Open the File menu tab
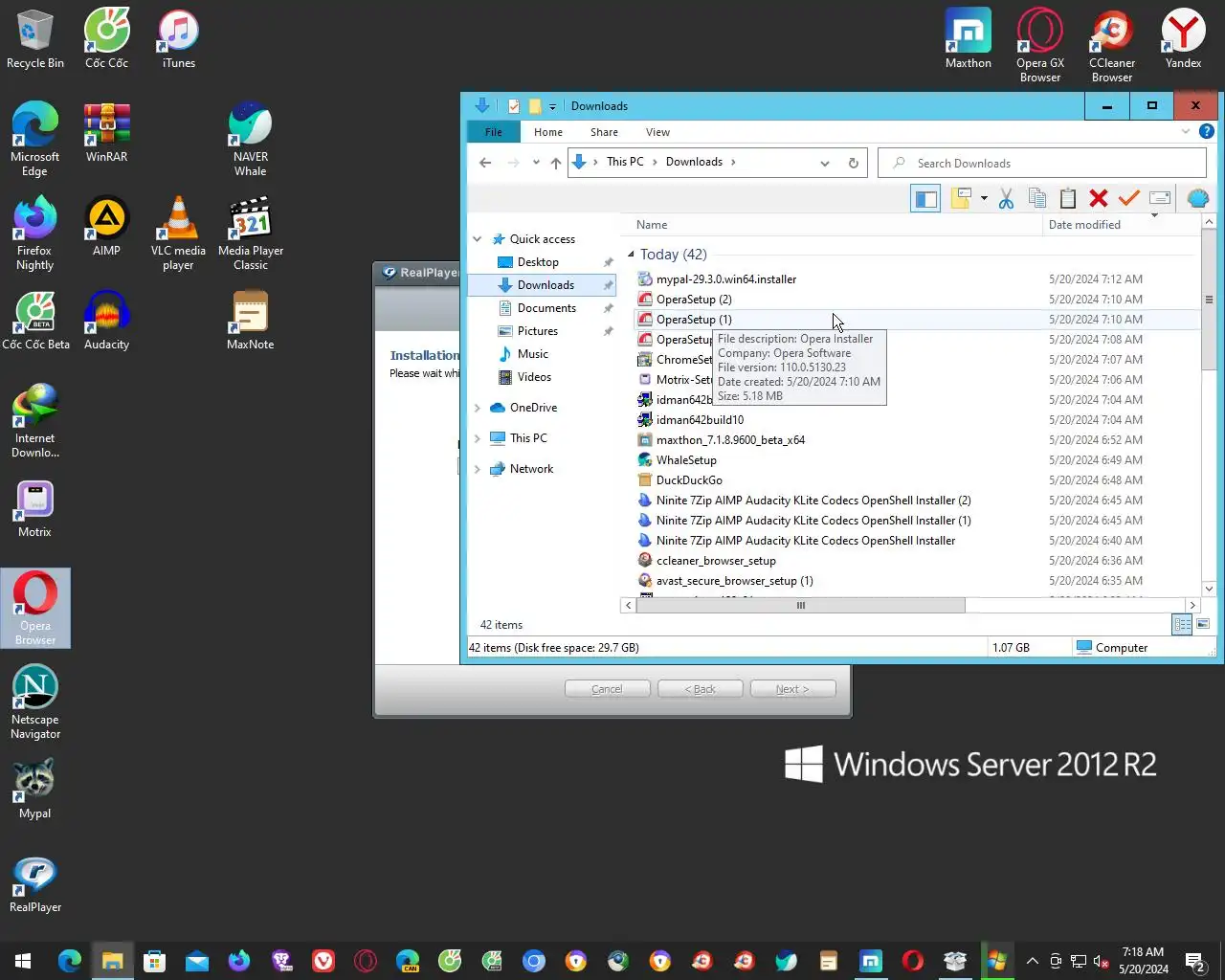 [x=494, y=132]
